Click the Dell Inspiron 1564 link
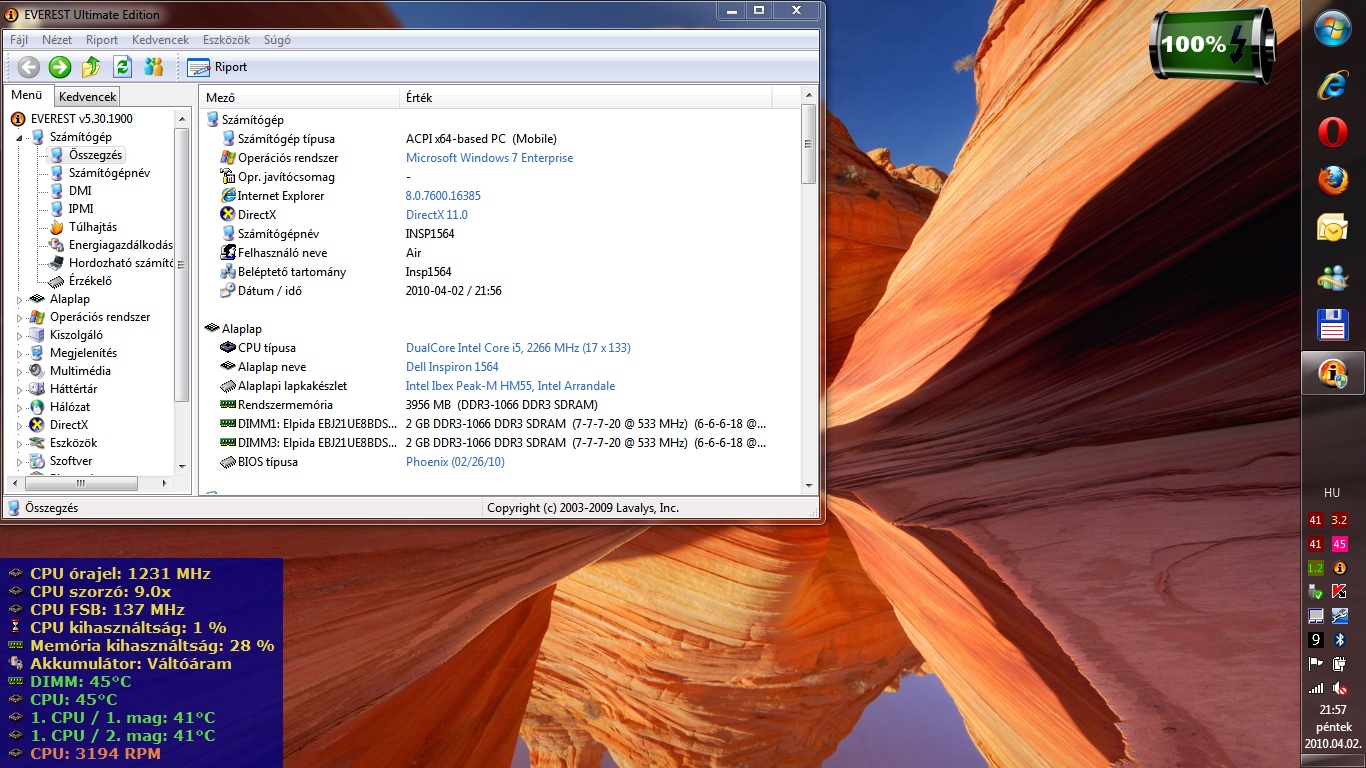 click(x=452, y=367)
